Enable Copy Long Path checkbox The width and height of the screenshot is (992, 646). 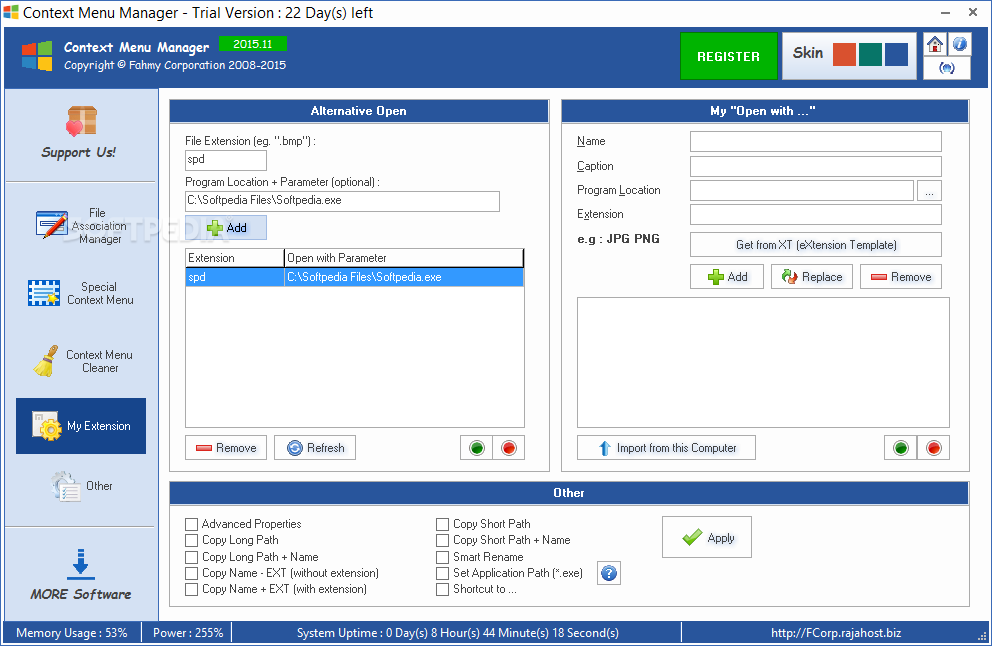192,540
